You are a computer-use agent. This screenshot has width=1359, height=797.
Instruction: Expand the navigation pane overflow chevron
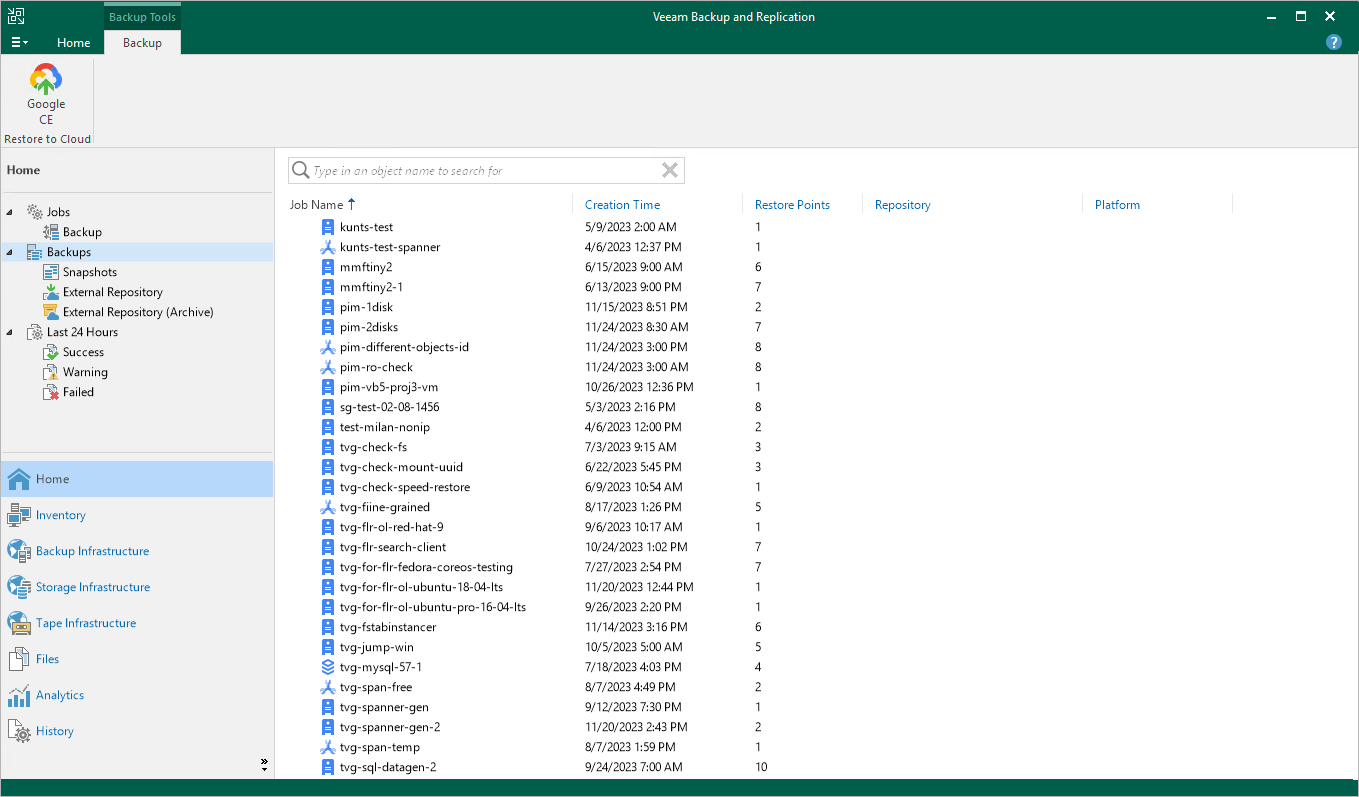[264, 764]
